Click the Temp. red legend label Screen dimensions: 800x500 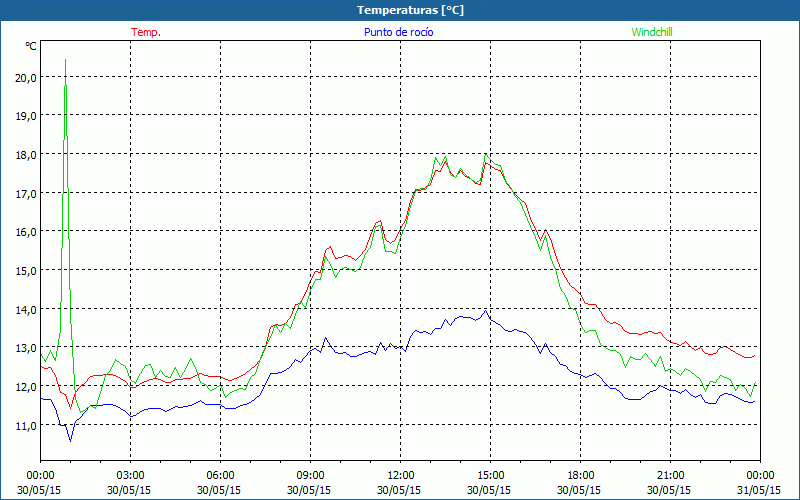pyautogui.click(x=146, y=32)
